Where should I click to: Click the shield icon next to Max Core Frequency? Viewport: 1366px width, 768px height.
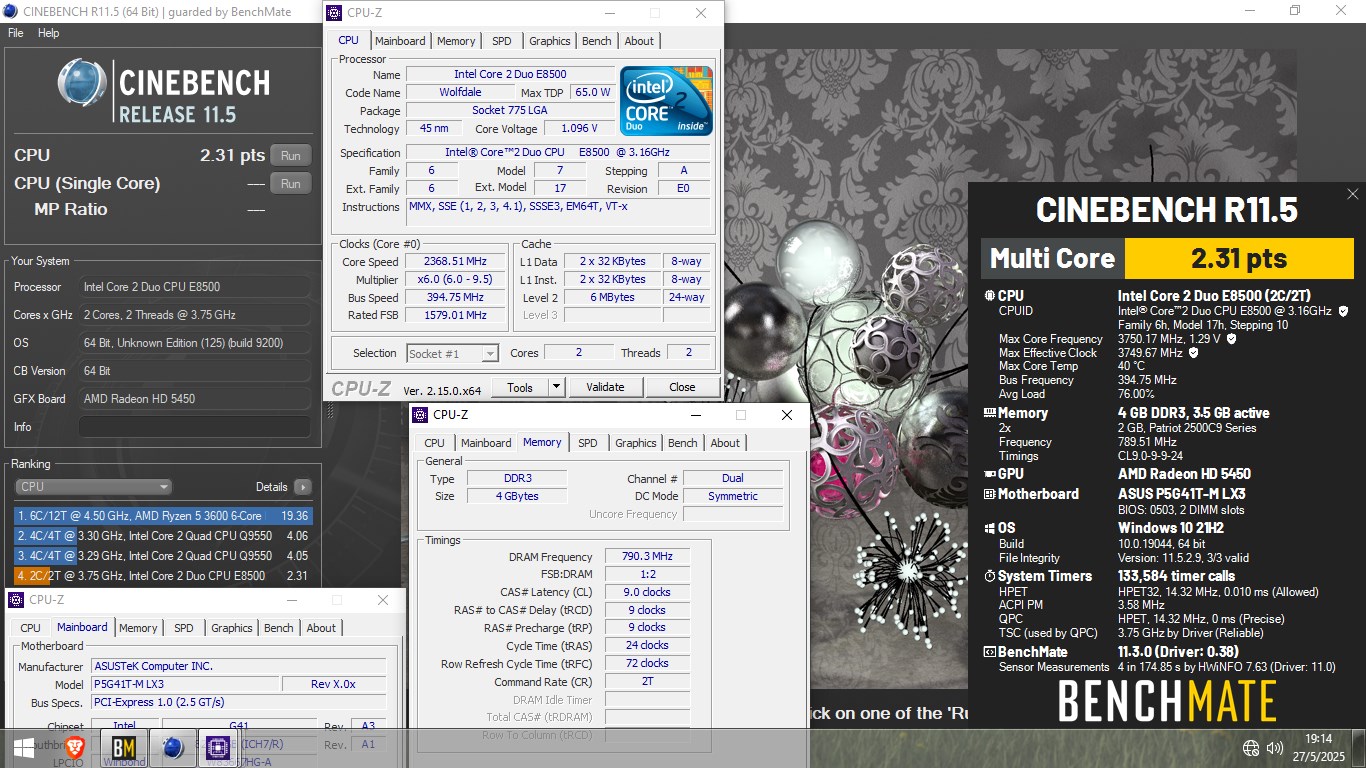tap(1231, 339)
